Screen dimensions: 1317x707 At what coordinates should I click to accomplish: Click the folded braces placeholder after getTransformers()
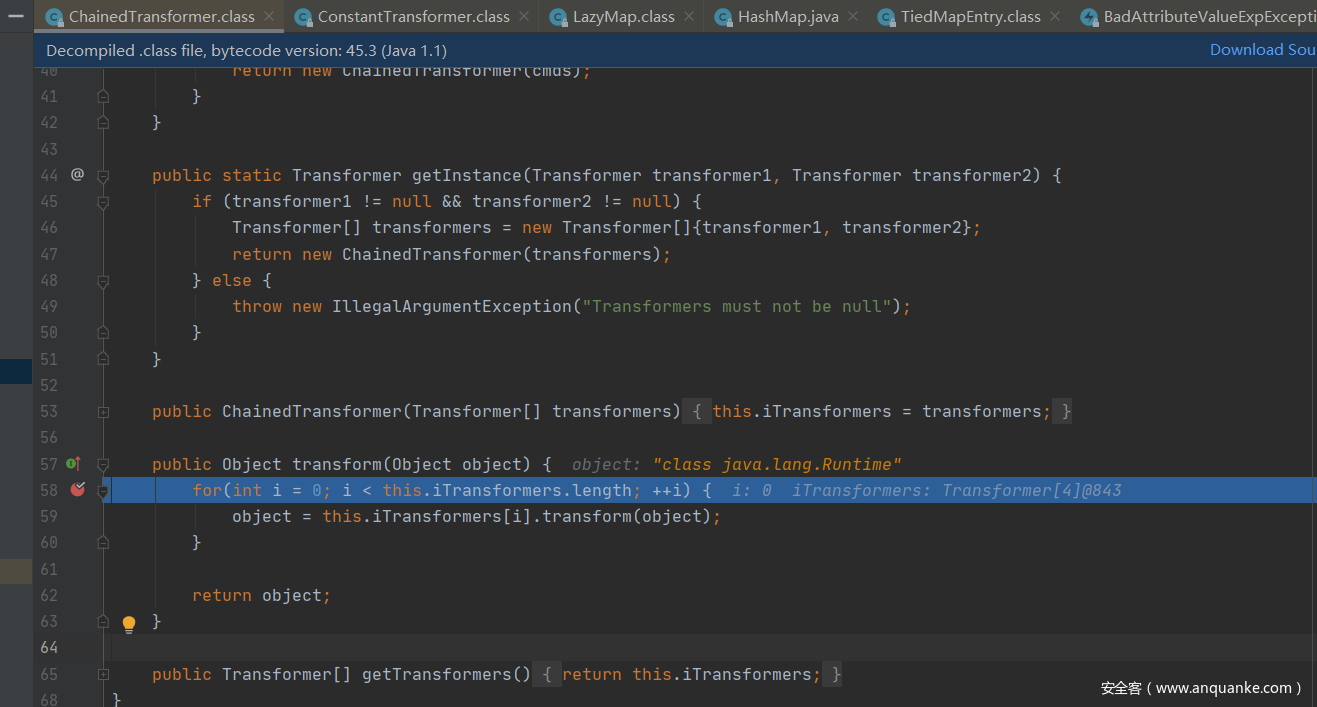tap(546, 675)
